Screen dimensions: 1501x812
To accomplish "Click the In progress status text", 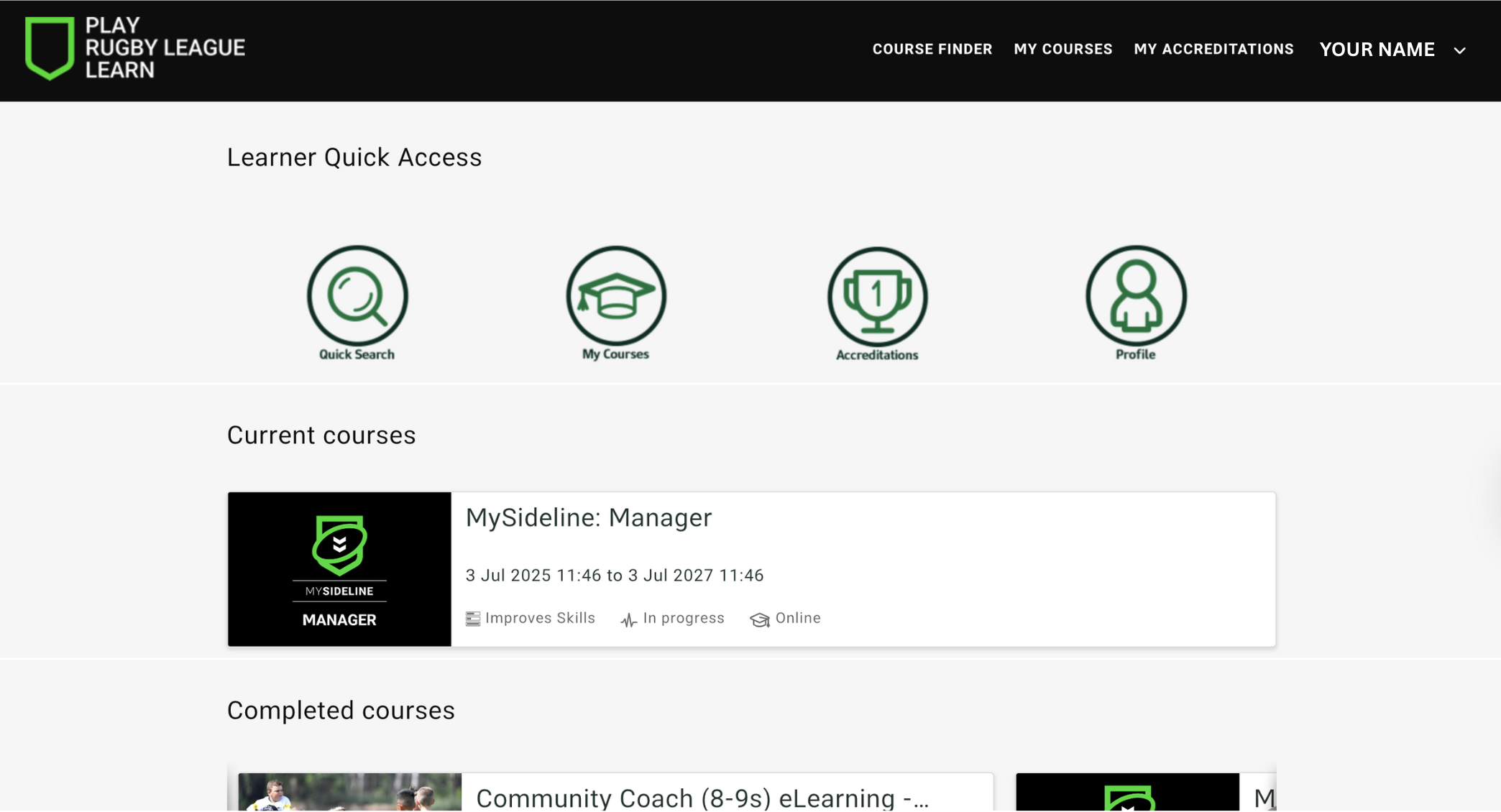I will [684, 618].
